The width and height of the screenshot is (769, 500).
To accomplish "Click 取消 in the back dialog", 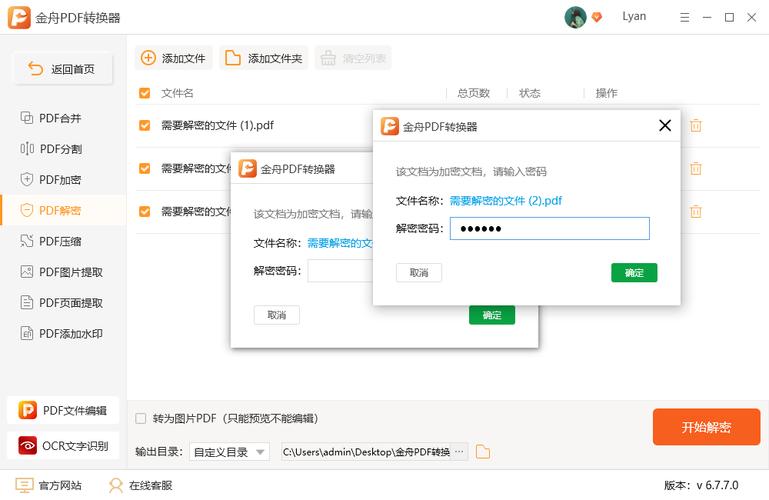I will 277,315.
